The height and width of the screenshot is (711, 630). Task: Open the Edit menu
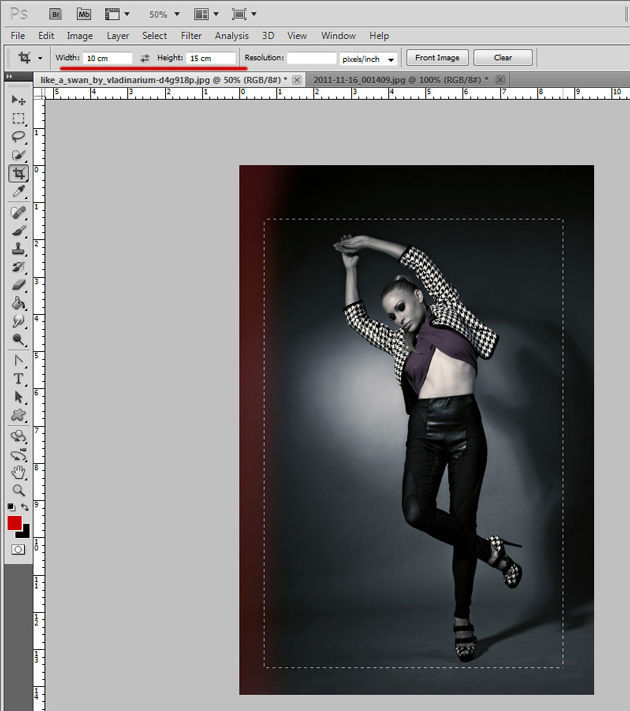(46, 35)
